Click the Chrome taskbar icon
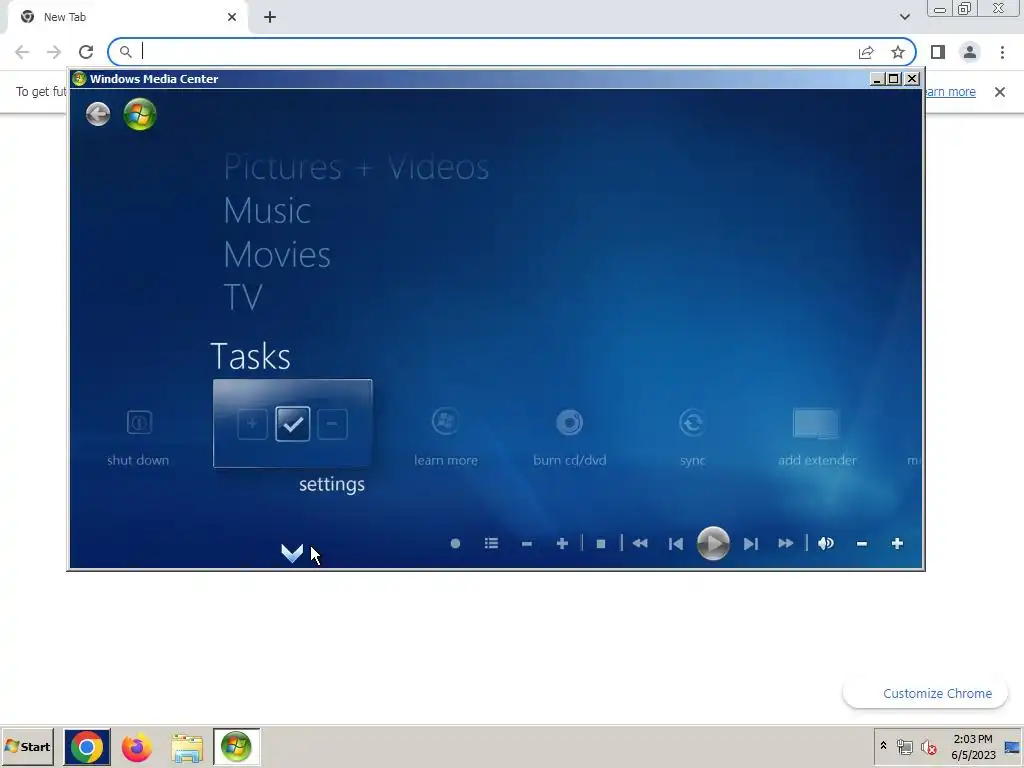This screenshot has width=1024, height=768. pos(87,747)
